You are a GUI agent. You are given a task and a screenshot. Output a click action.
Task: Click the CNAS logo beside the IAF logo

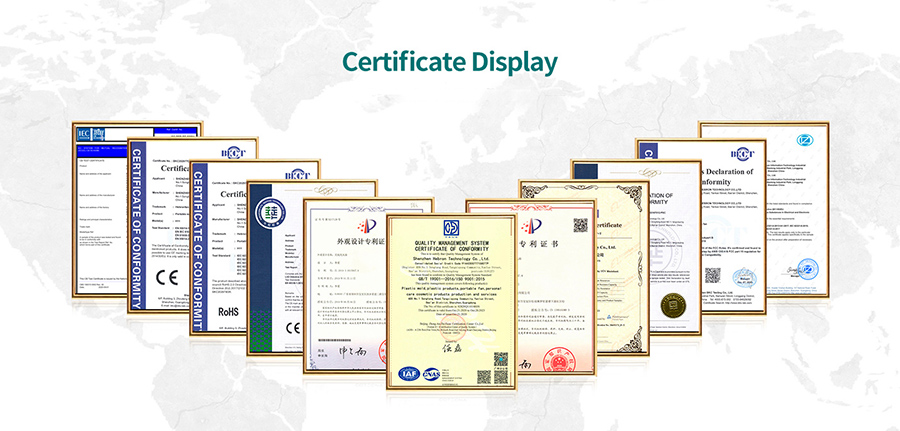pyautogui.click(x=431, y=374)
